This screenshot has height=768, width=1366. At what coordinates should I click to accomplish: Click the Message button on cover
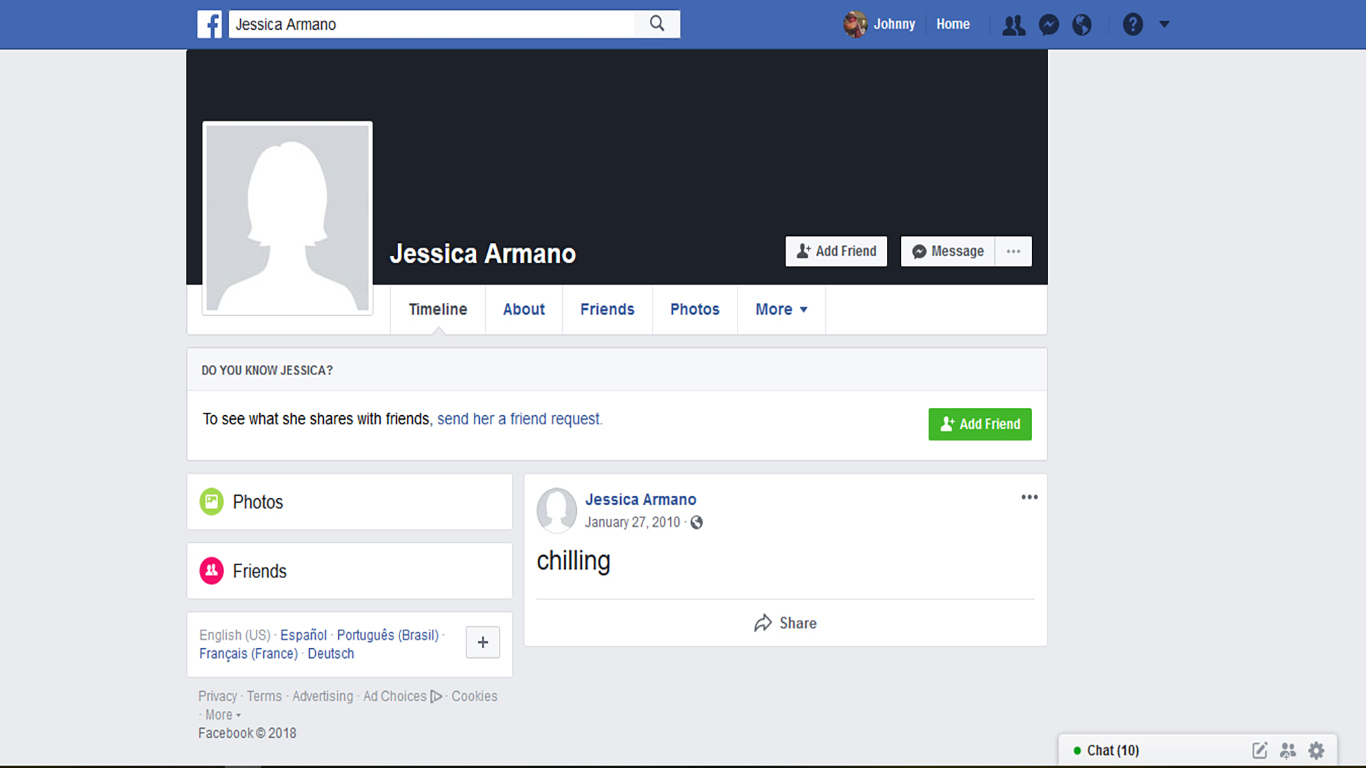click(x=948, y=251)
